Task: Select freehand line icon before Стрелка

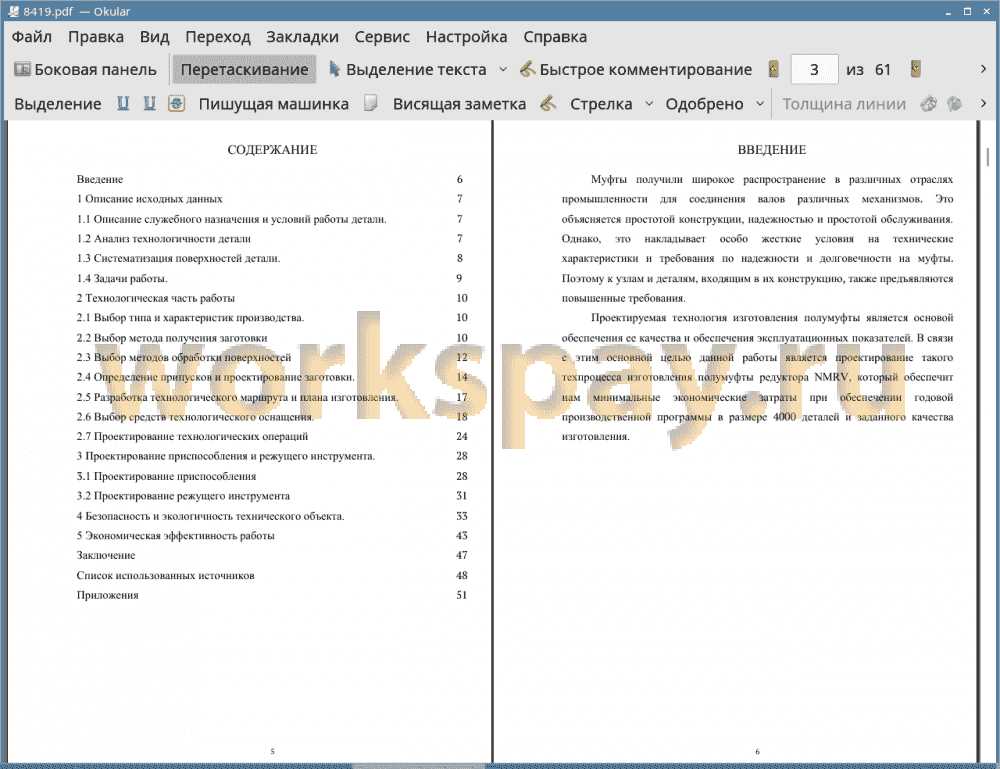Action: click(548, 104)
